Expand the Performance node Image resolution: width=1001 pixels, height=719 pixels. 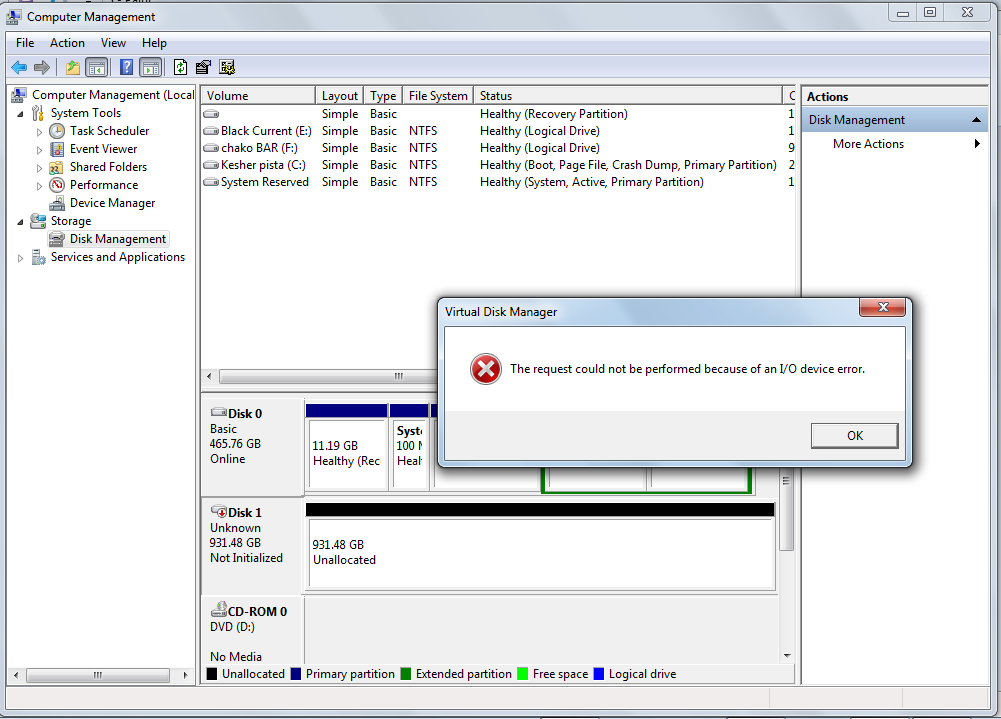coord(40,186)
